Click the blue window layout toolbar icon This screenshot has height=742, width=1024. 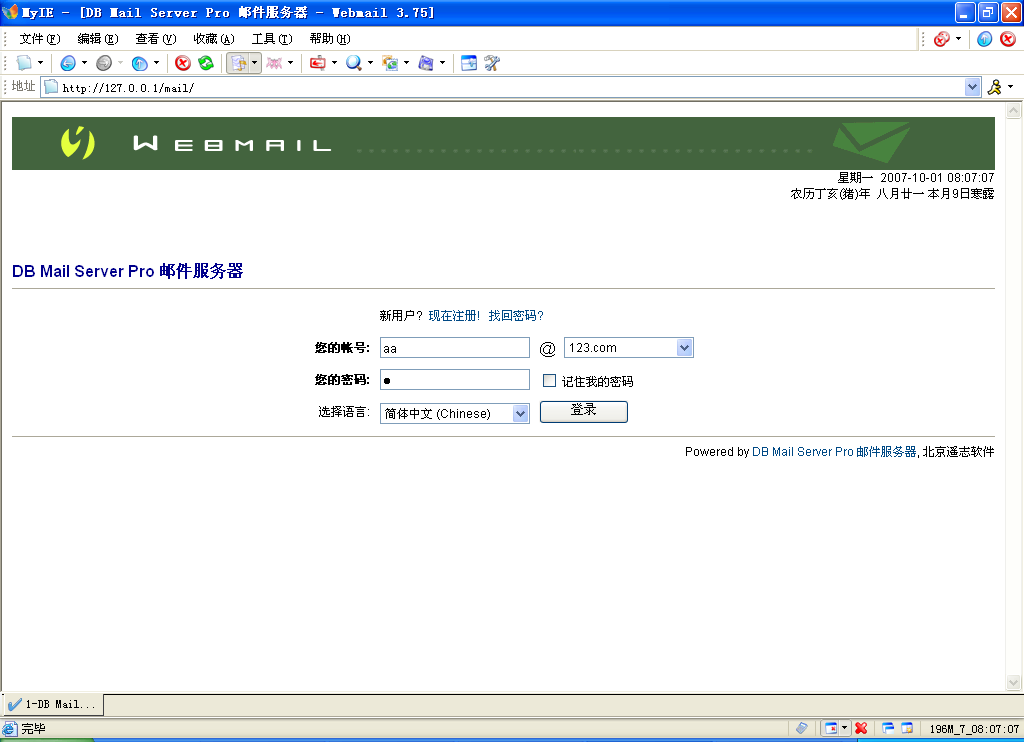pos(469,63)
